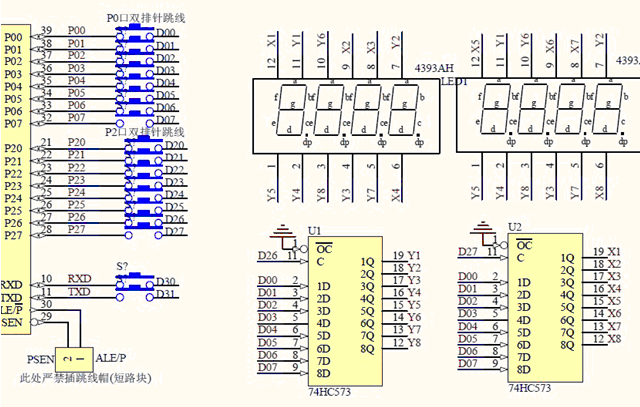The height and width of the screenshot is (407, 640).
Task: Toggle the jumper between P00 and D00
Action: pos(135,32)
